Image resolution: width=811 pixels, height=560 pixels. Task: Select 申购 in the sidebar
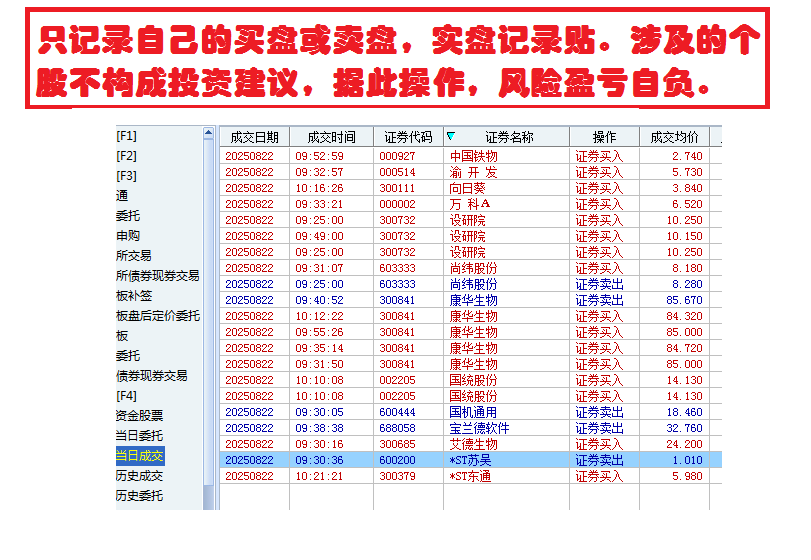128,236
